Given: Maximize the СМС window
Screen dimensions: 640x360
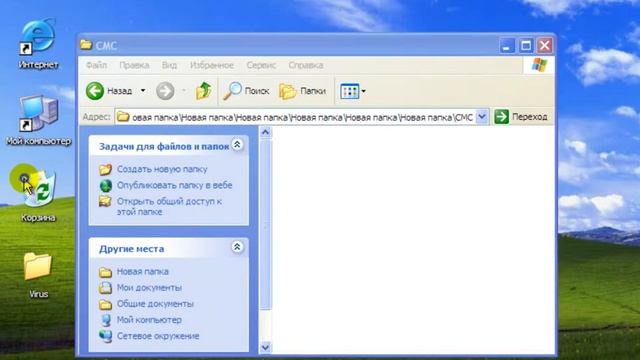Looking at the screenshot, I should 526,45.
